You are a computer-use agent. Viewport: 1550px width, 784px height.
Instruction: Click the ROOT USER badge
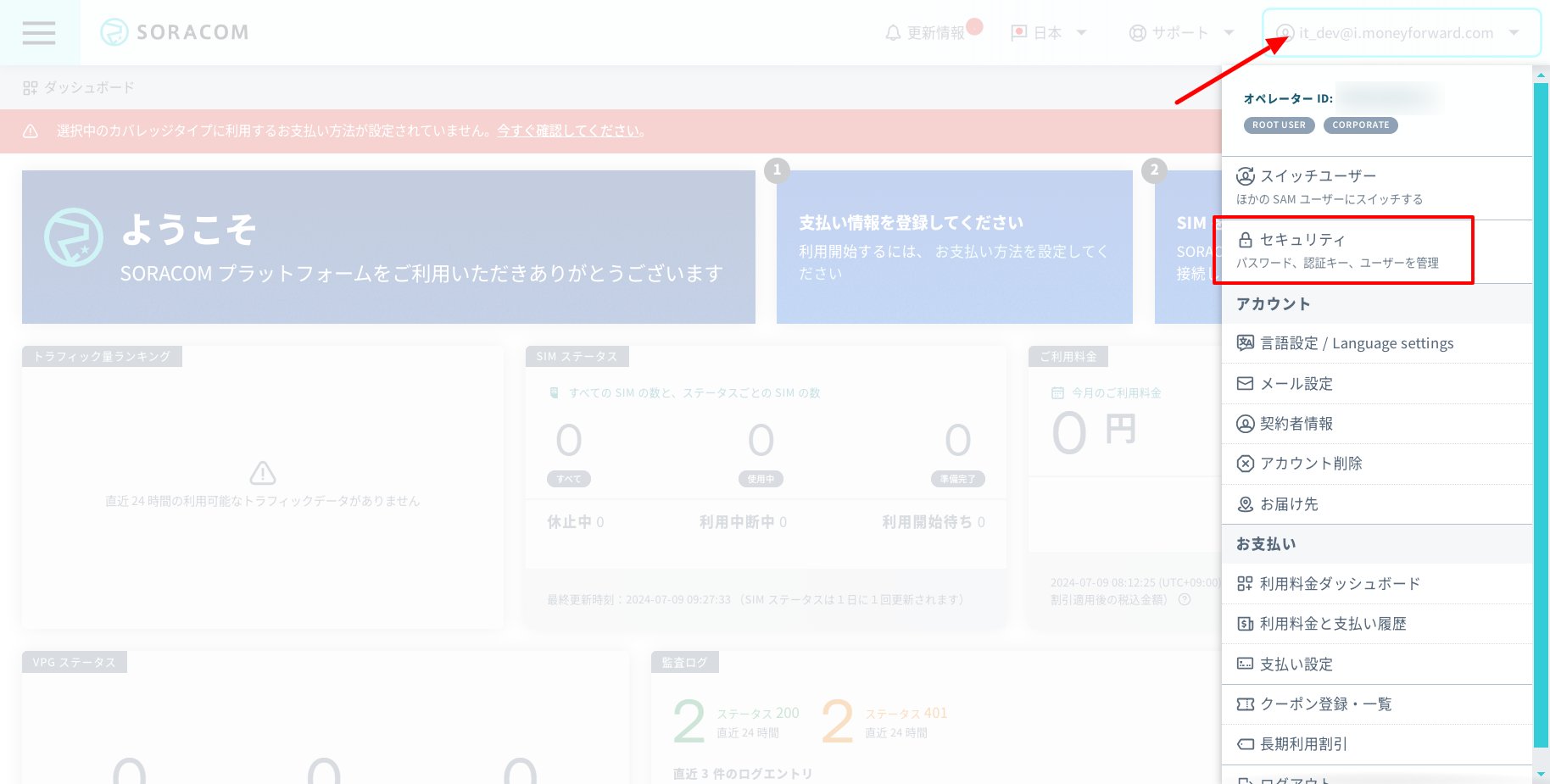coord(1279,125)
